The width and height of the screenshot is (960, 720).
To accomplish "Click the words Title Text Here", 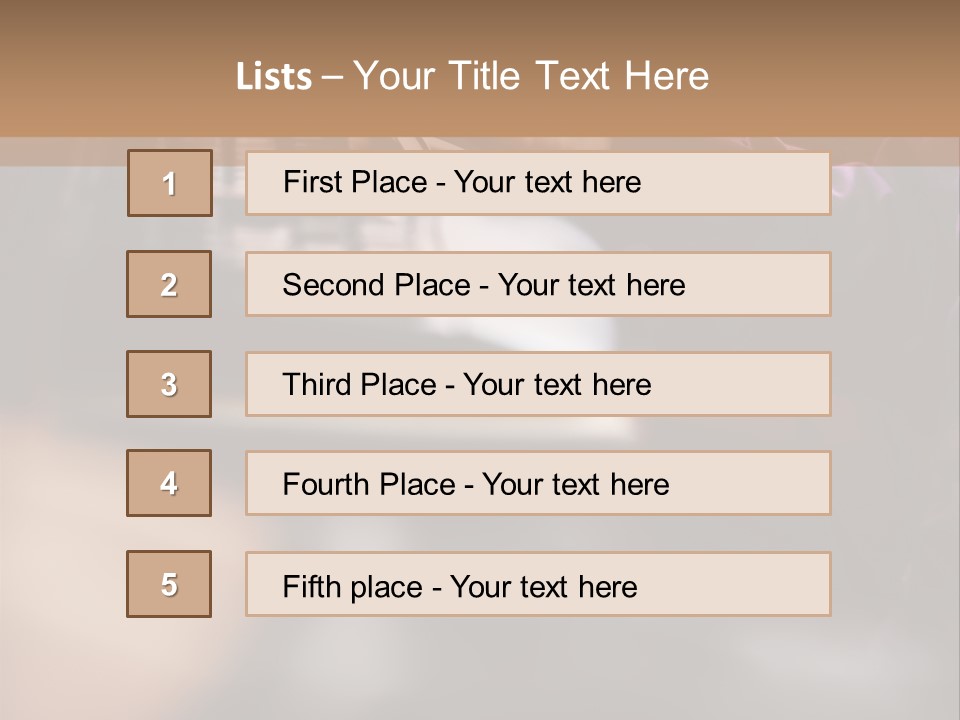I will pyautogui.click(x=579, y=76).
